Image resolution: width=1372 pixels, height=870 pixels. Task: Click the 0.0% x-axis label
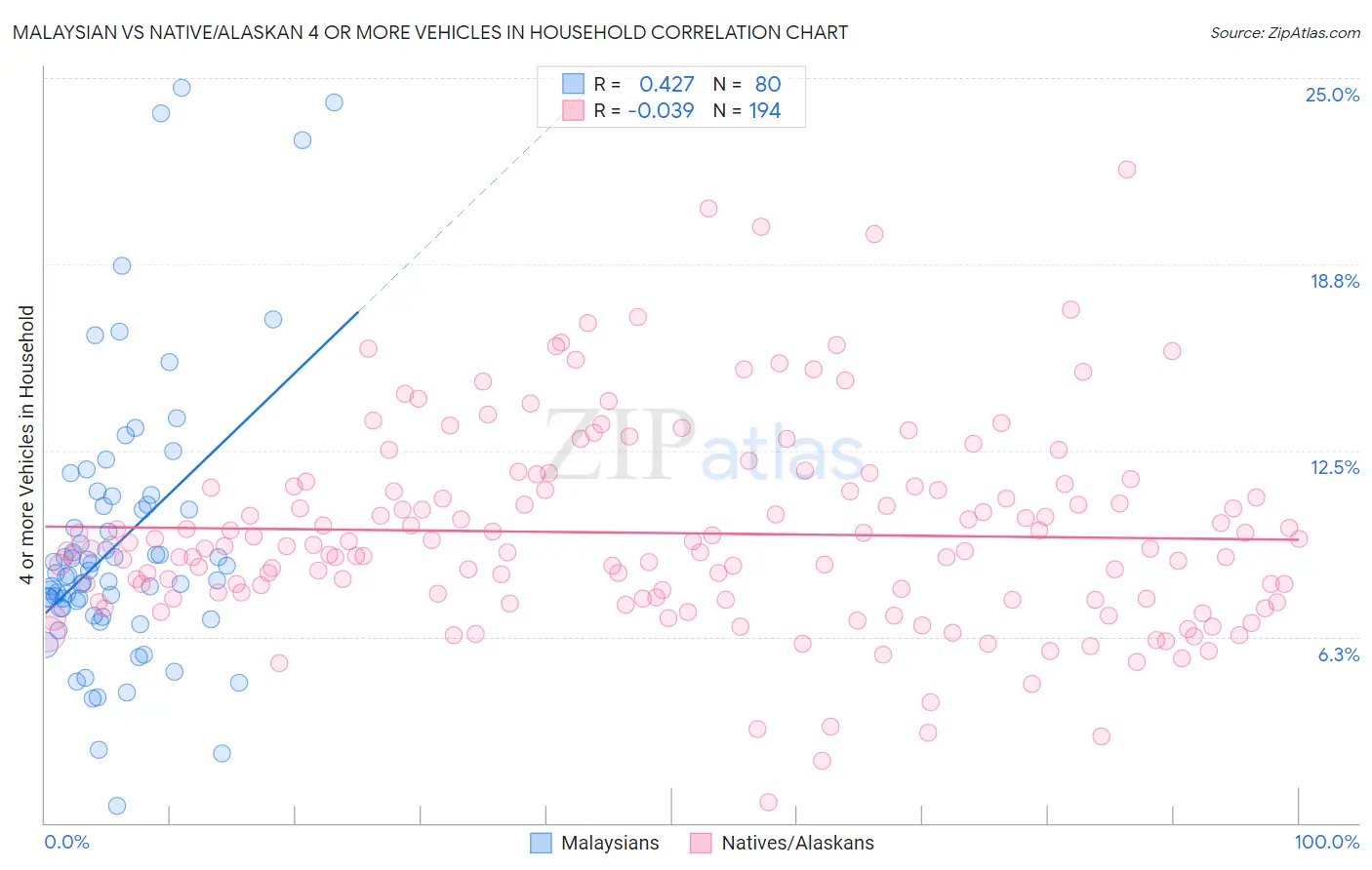coord(66,842)
